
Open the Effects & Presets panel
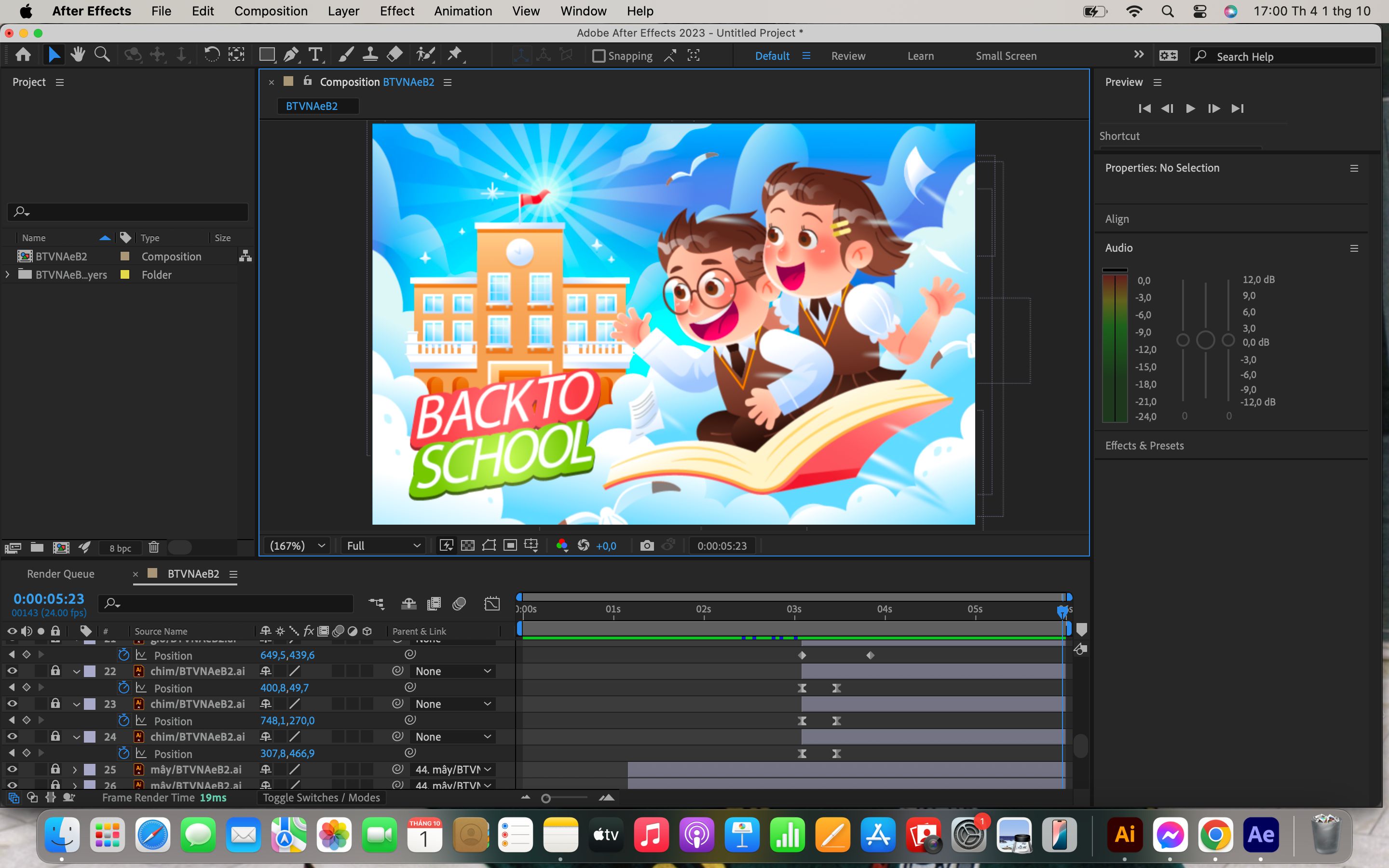pos(1144,446)
